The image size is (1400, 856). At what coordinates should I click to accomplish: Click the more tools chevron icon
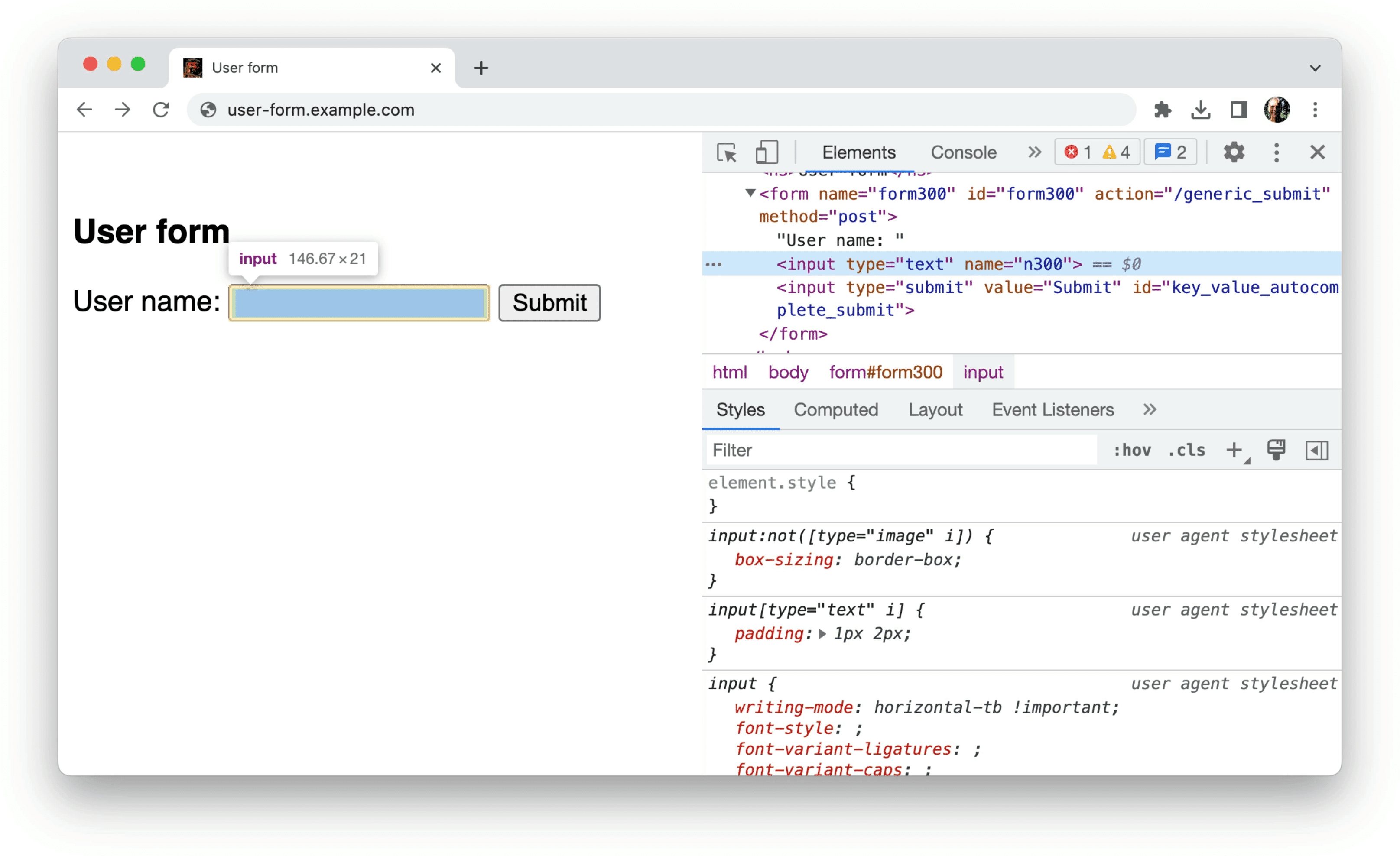click(1034, 153)
